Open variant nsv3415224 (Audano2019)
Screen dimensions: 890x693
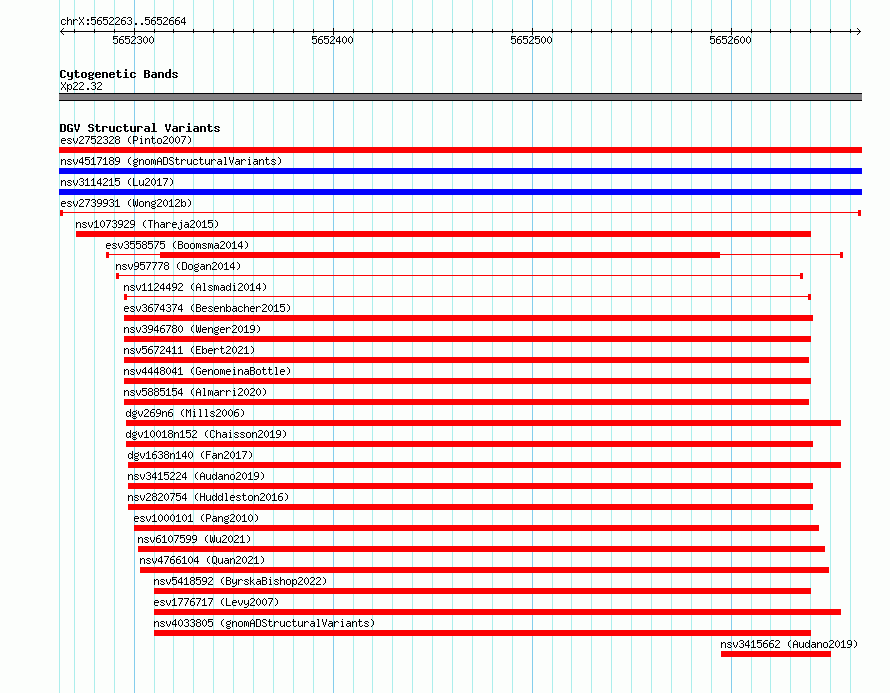click(x=196, y=476)
